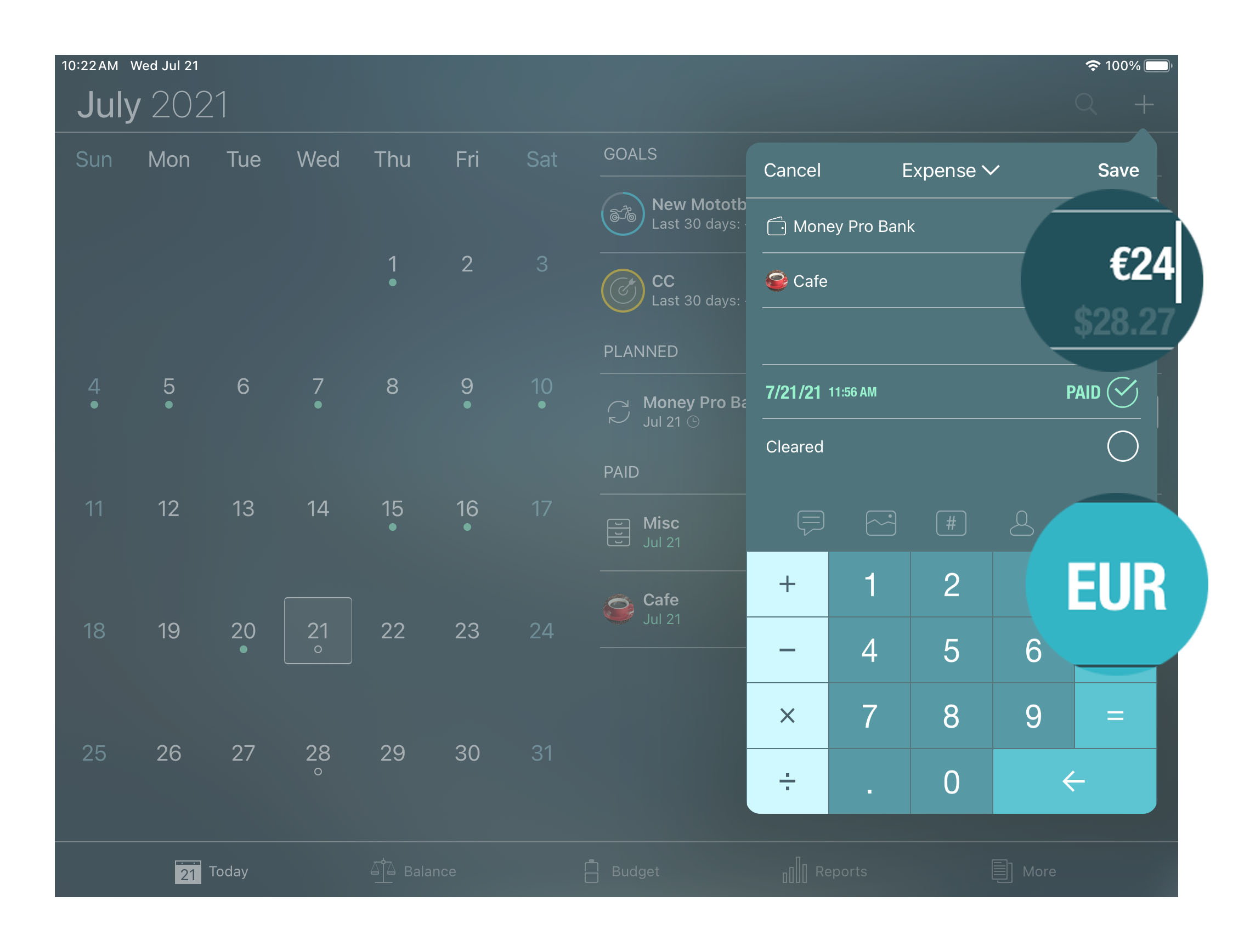This screenshot has width=1233, height=952.
Task: Toggle the PAID checkmark status
Action: point(1123,390)
